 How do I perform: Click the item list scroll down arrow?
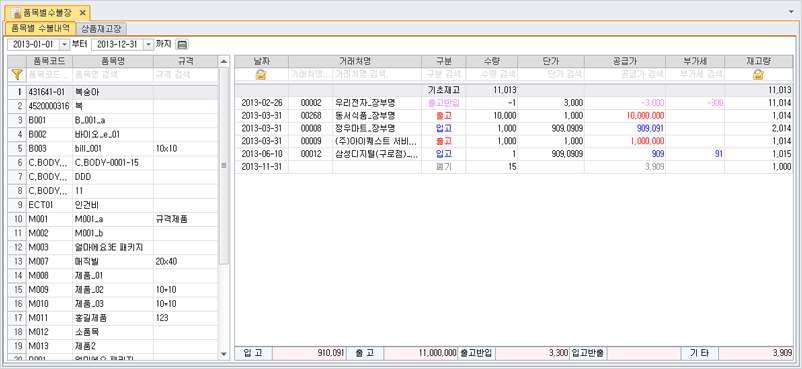tap(224, 354)
